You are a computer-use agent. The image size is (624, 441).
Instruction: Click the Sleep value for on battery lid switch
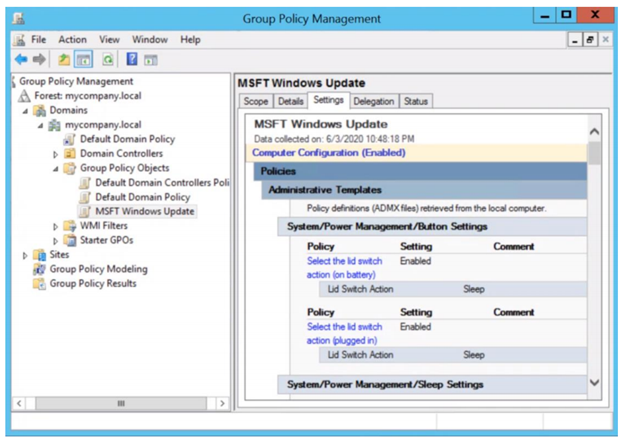tap(474, 289)
